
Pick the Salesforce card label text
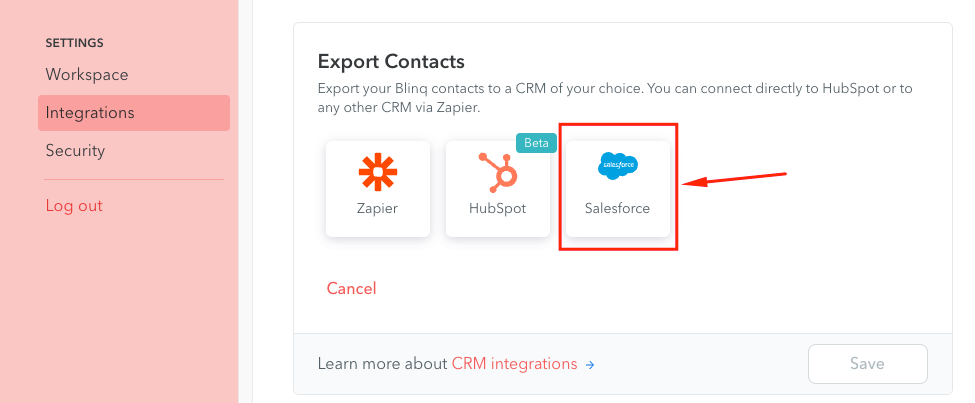click(x=617, y=208)
